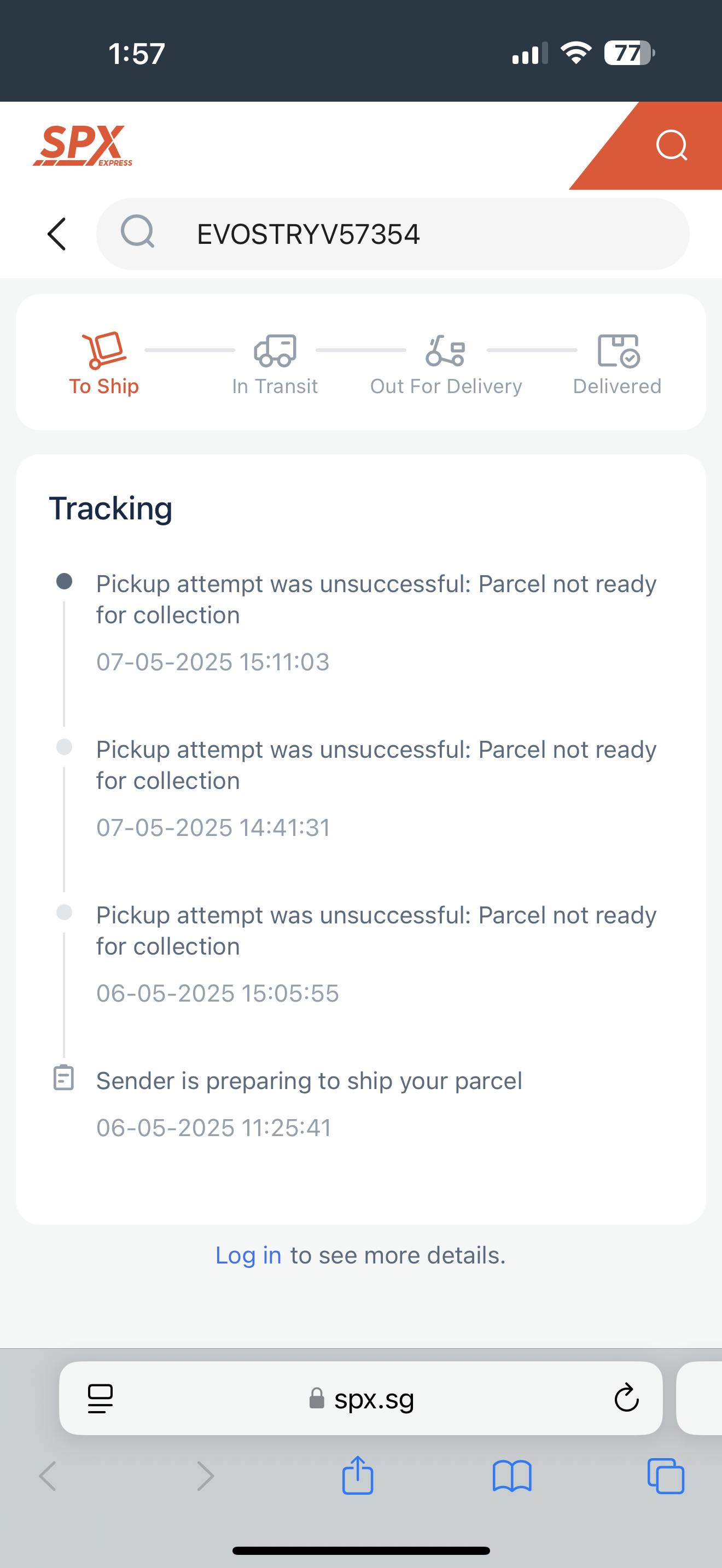Tap the 'Sender is preparing to ship' entry
This screenshot has width=722, height=1568.
(308, 1081)
